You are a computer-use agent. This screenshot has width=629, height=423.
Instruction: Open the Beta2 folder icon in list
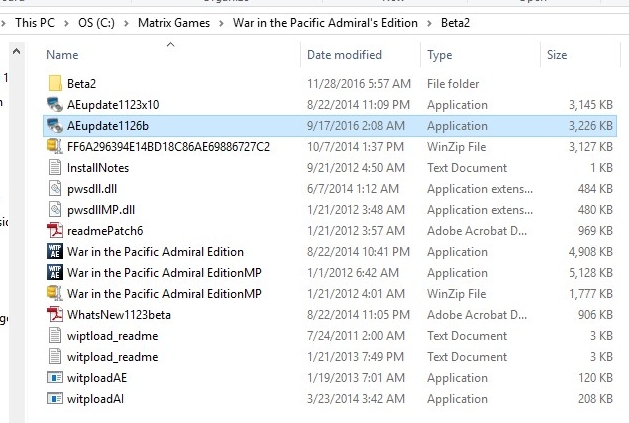tap(55, 83)
